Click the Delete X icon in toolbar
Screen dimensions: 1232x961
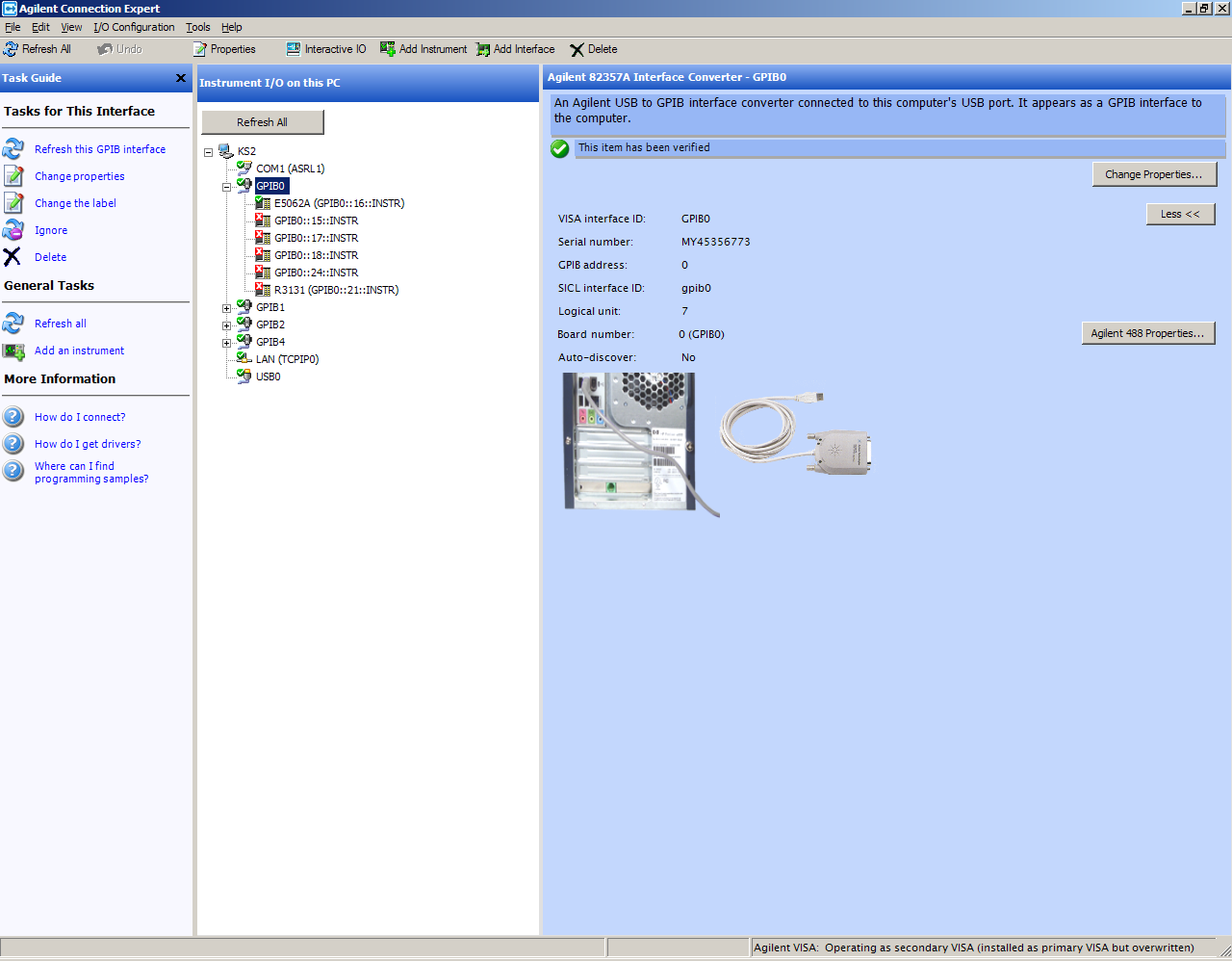(x=577, y=50)
